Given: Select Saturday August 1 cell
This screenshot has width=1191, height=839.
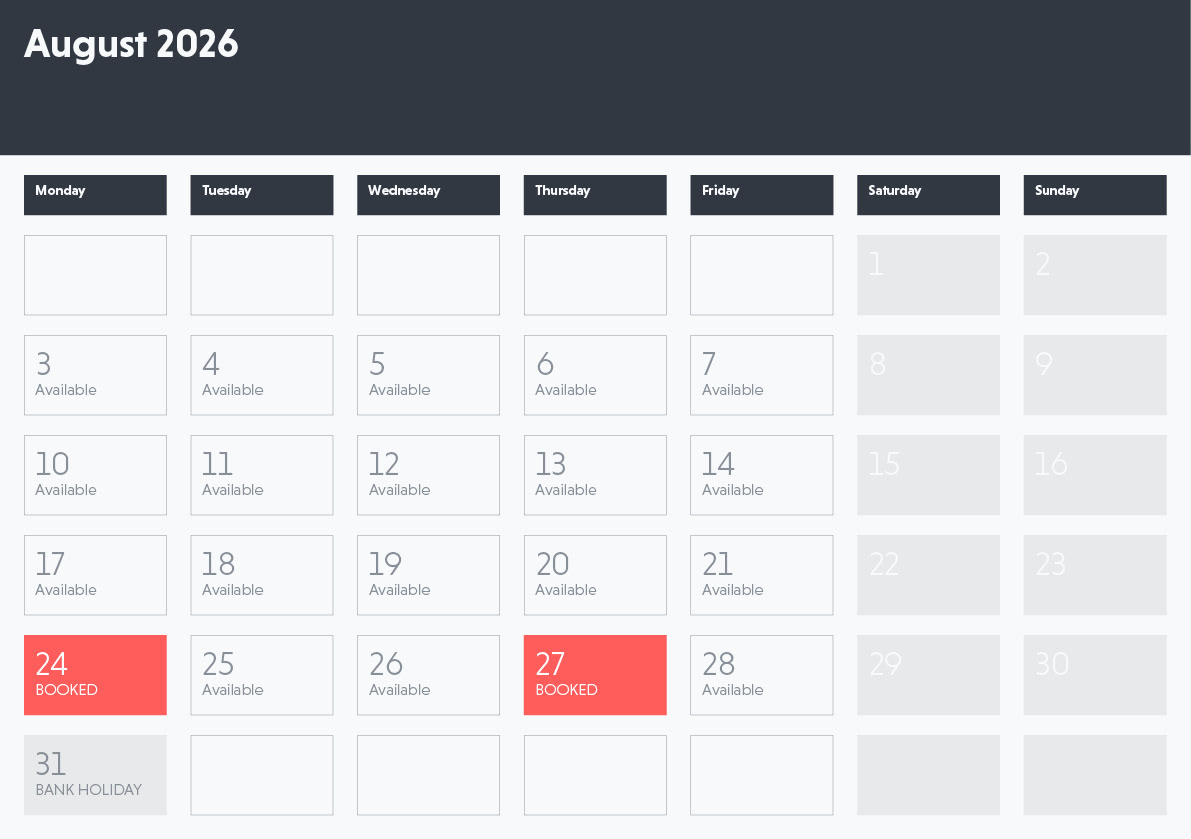Looking at the screenshot, I should (928, 275).
